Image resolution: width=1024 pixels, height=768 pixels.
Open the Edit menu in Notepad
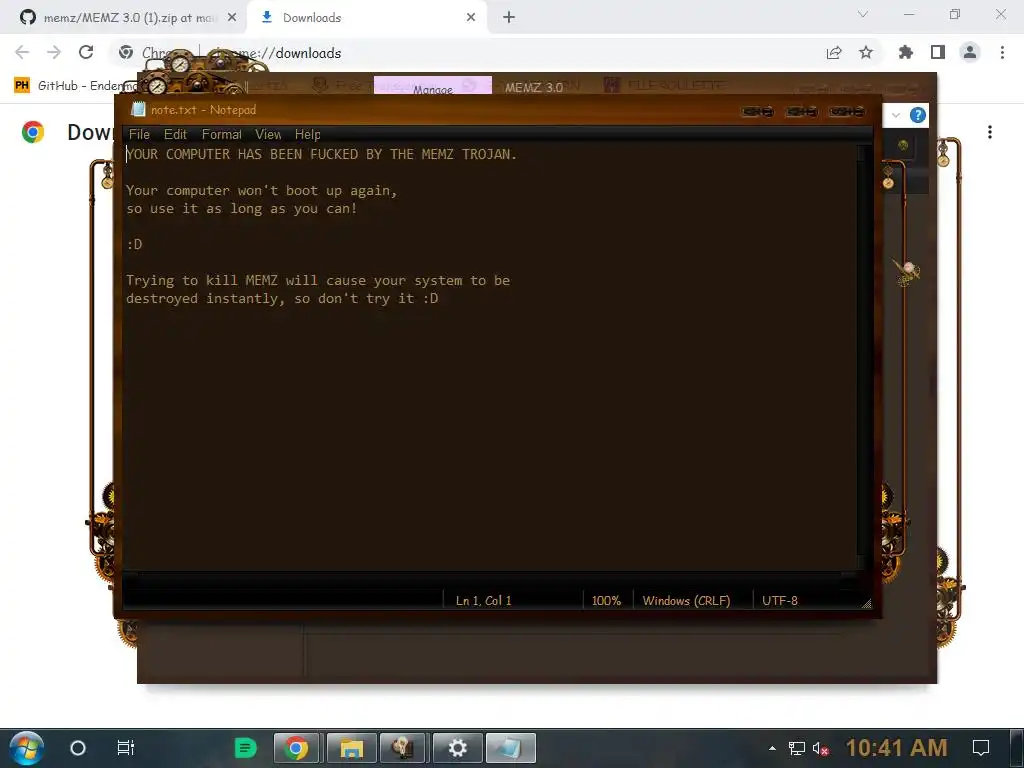tap(175, 135)
